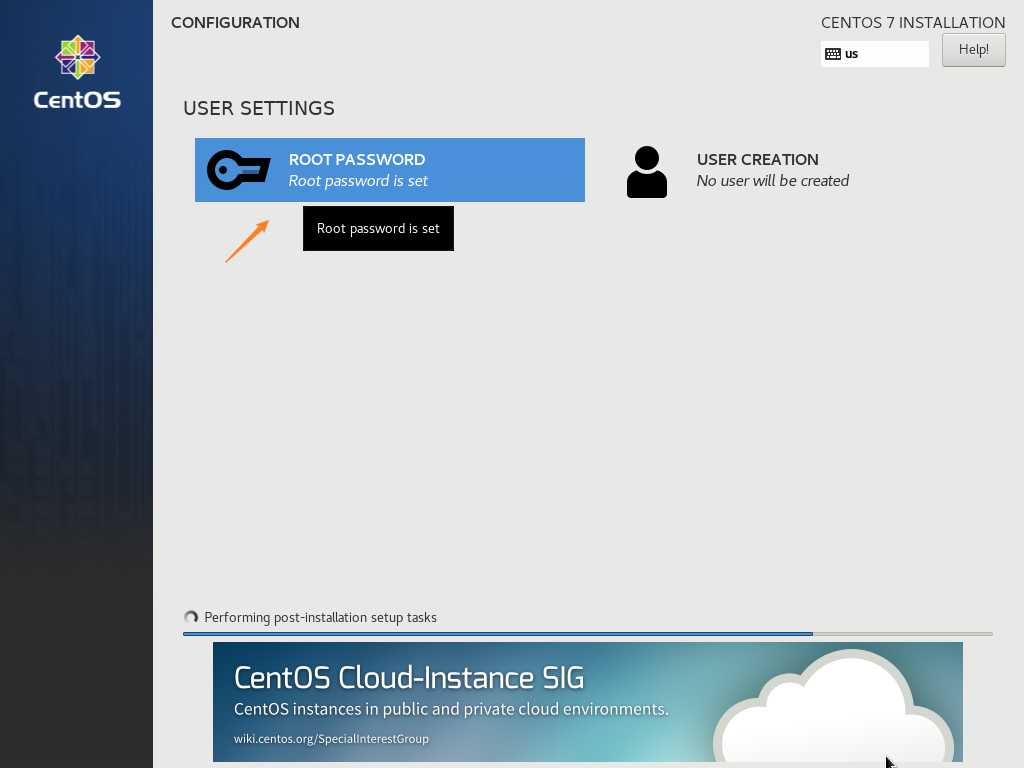Click the CONFIGURATION header title
Image resolution: width=1024 pixels, height=768 pixels.
(235, 23)
